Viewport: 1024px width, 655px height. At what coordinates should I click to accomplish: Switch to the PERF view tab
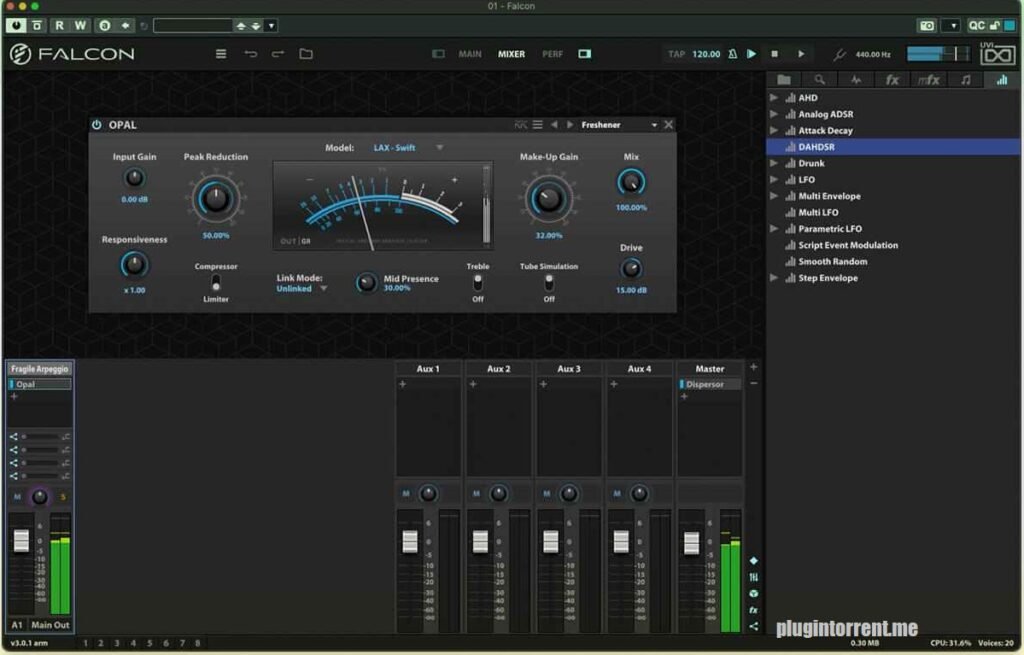(x=552, y=54)
